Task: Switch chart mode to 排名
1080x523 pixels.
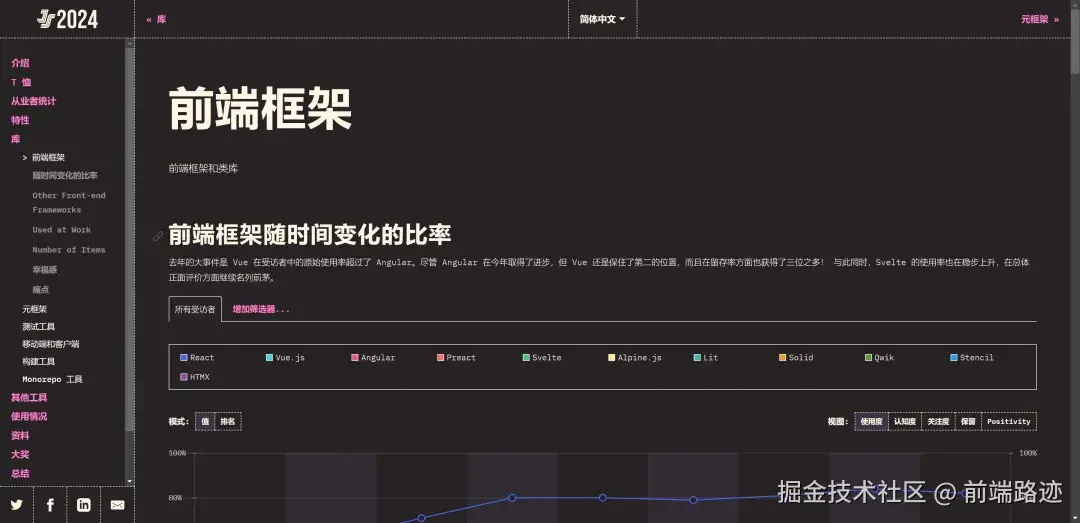Action: [228, 422]
